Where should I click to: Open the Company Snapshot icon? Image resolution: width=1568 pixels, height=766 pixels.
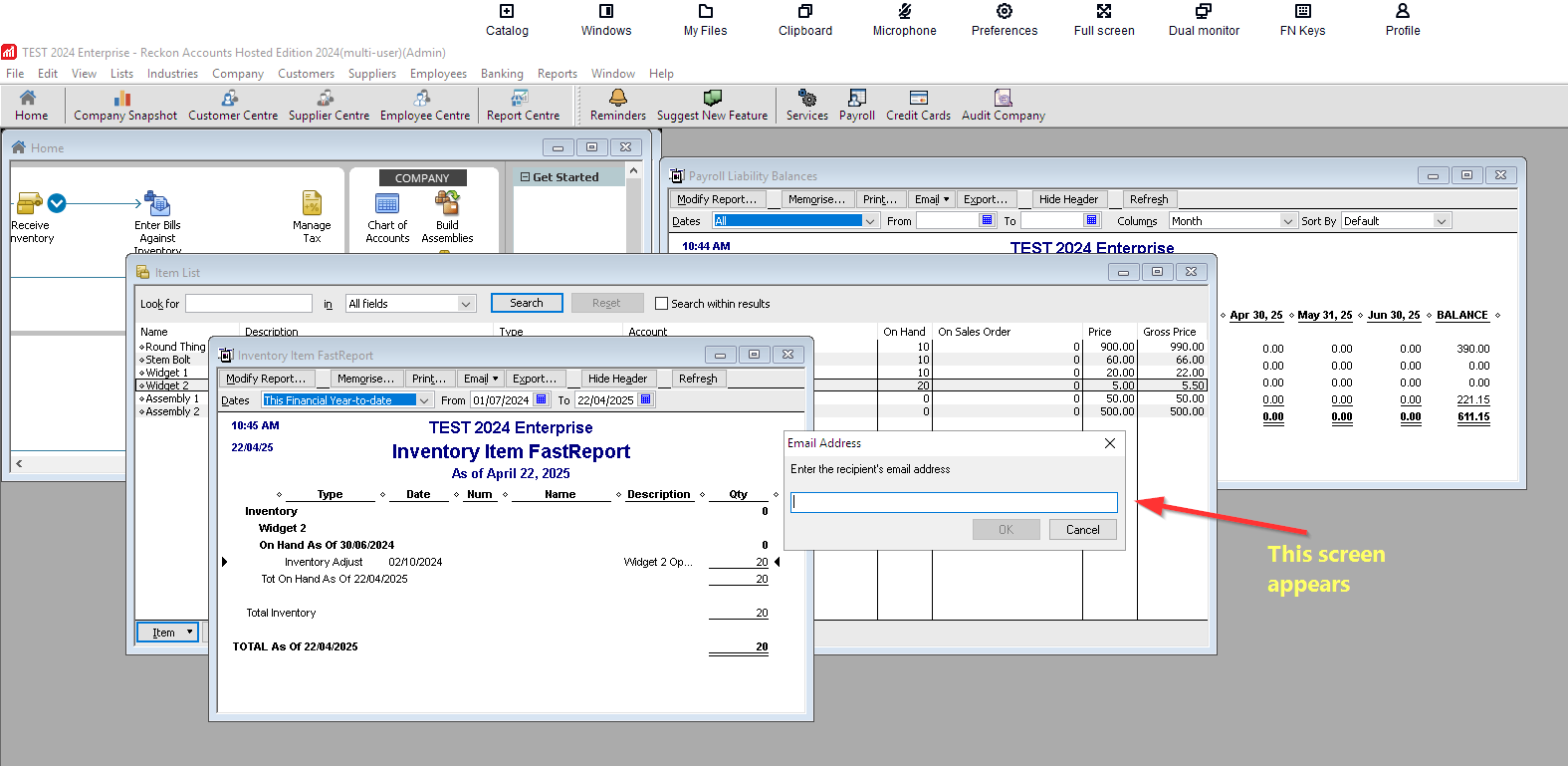pyautogui.click(x=123, y=99)
